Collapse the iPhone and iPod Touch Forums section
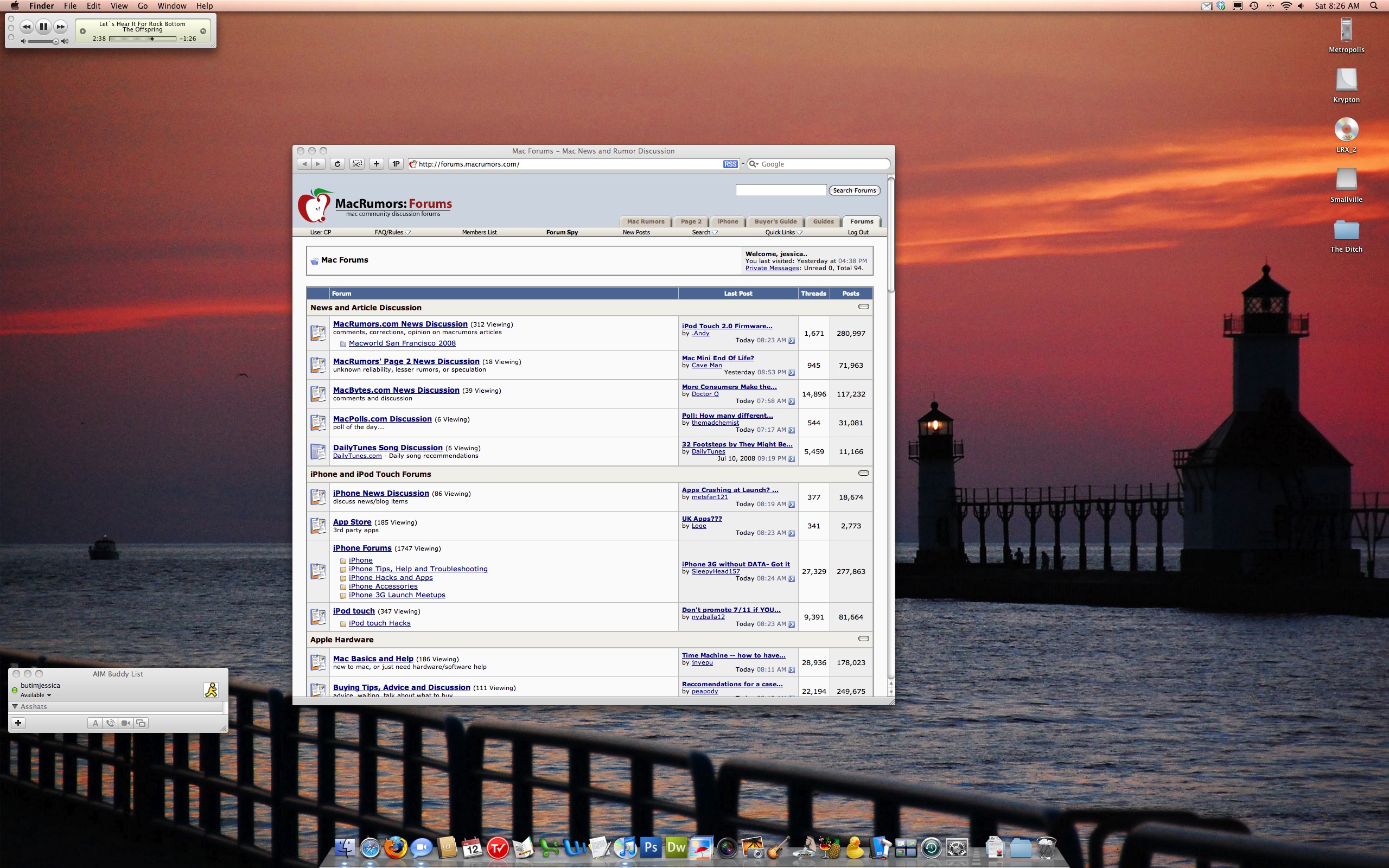Image resolution: width=1389 pixels, height=868 pixels. coord(863,473)
